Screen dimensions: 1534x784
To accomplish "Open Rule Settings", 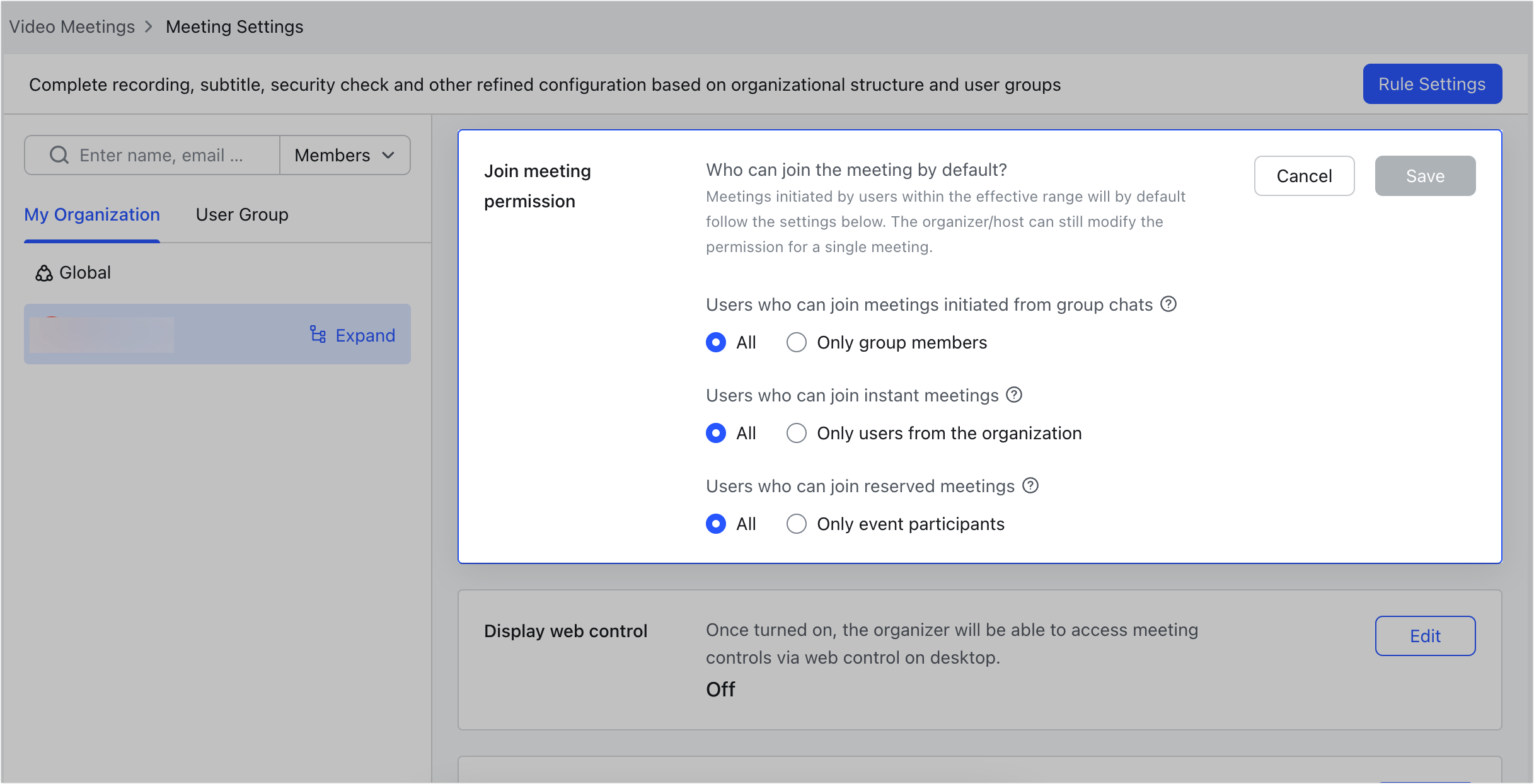I will [x=1432, y=84].
